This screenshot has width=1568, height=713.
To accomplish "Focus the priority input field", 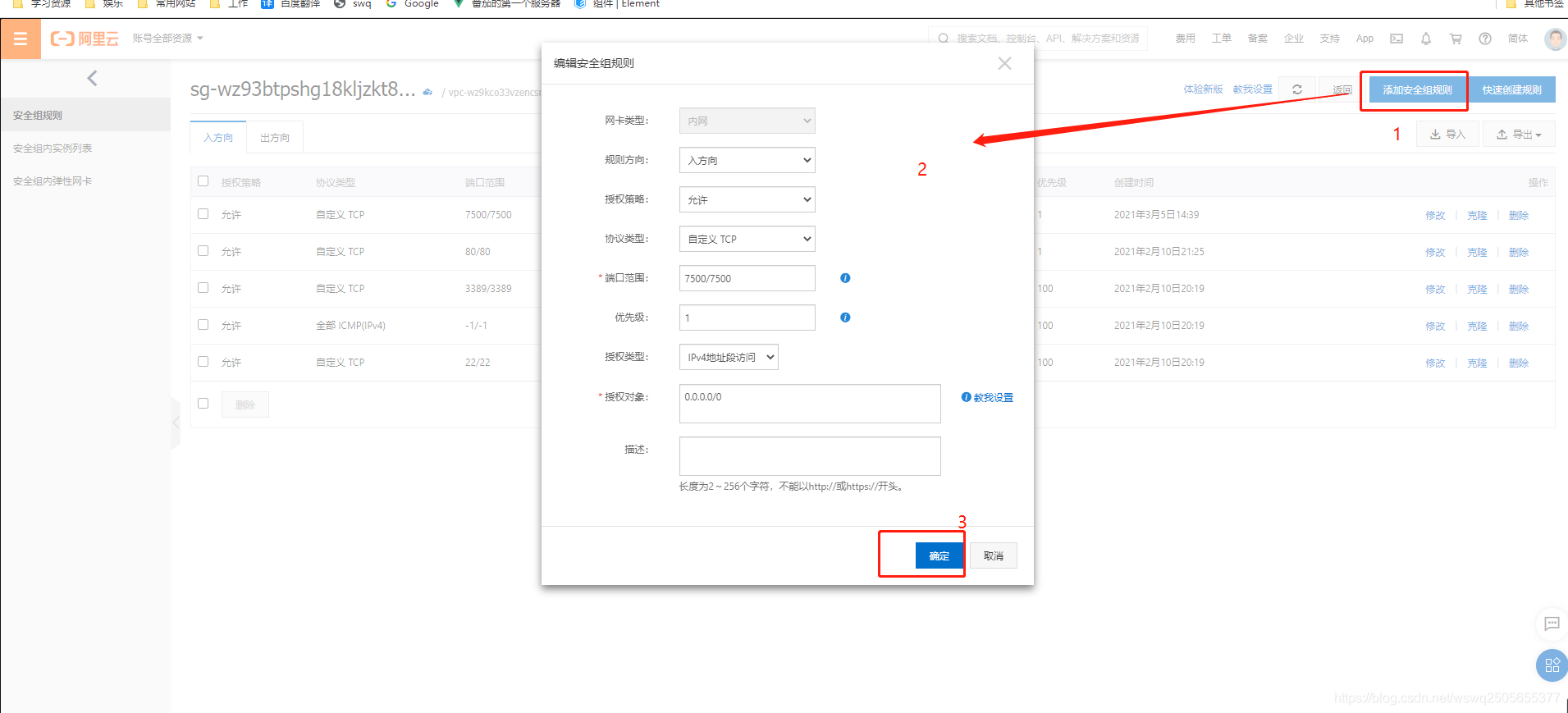I will 747,318.
